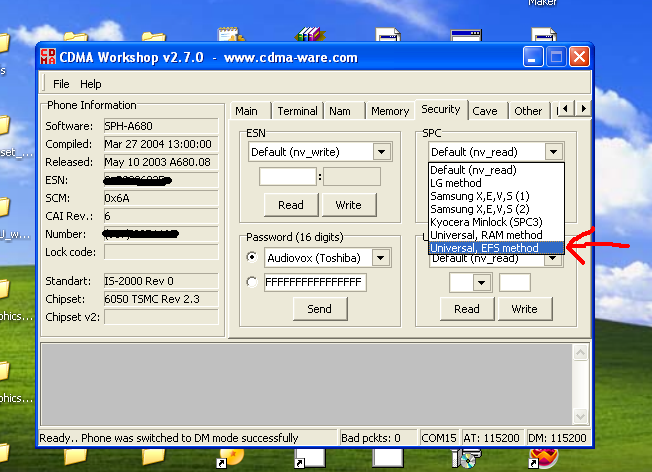The width and height of the screenshot is (652, 472).
Task: Choose Samsung X,E,V,S (1) option
Action: [496, 196]
